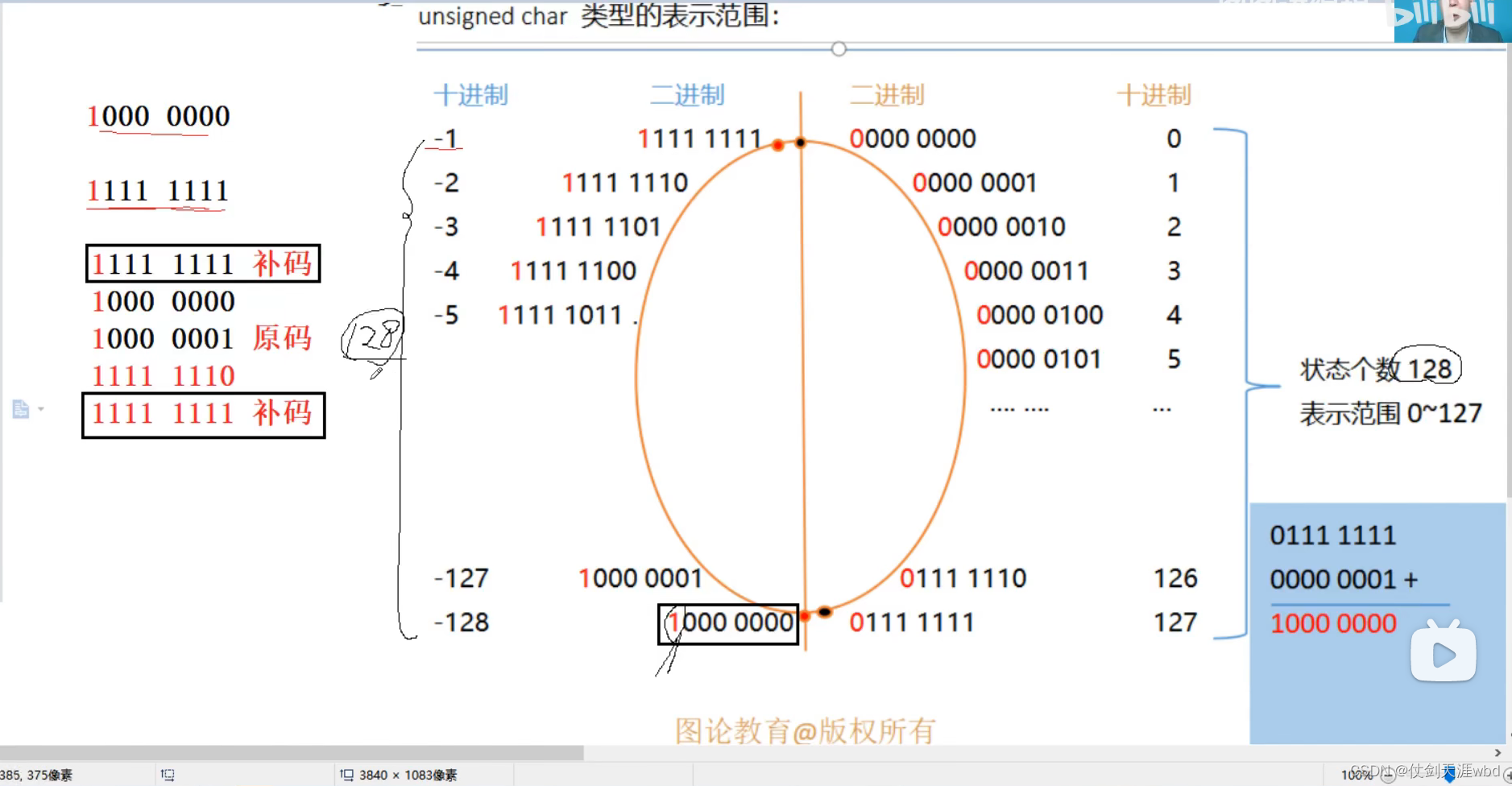Click the decimal value '-3'
The image size is (1512, 786).
coord(446,227)
